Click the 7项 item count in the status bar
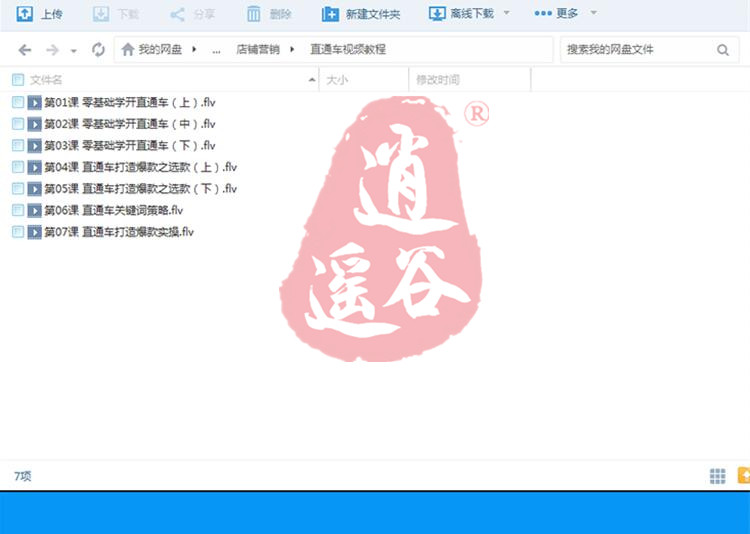The image size is (750, 534). [22, 476]
